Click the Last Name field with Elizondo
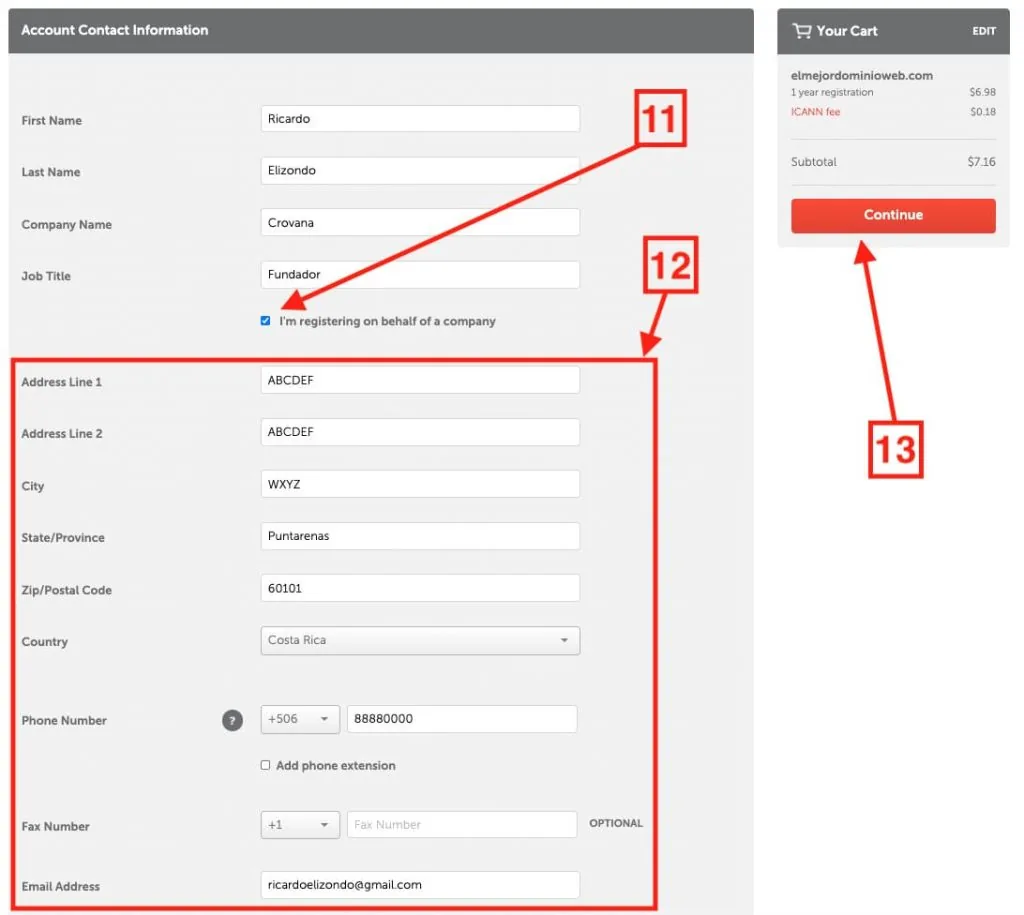This screenshot has height=915, width=1024. pyautogui.click(x=420, y=170)
